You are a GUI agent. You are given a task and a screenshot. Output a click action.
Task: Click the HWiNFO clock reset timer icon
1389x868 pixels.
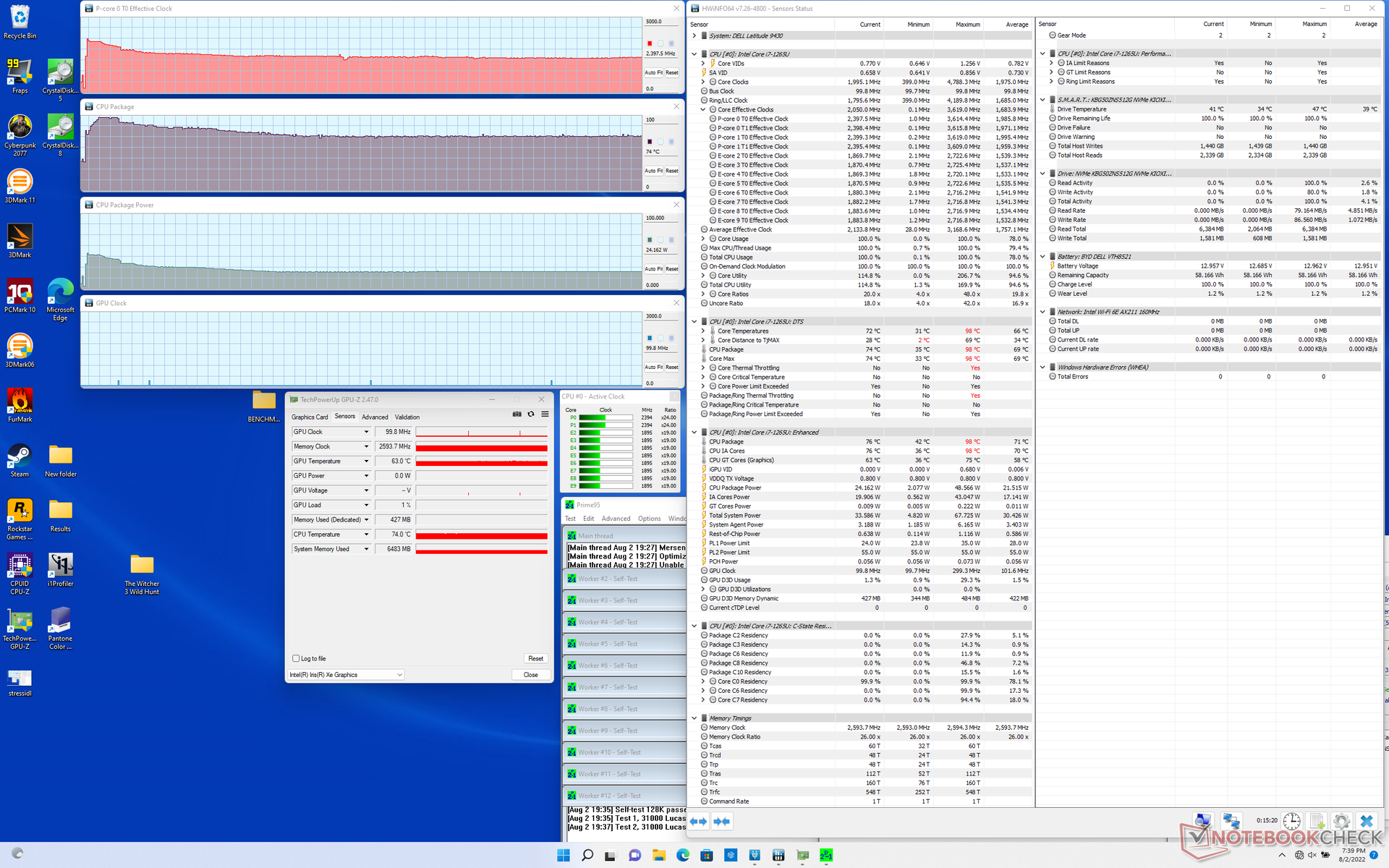click(x=1291, y=821)
